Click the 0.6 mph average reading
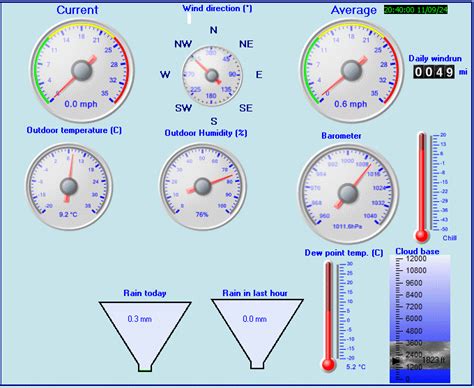The height and width of the screenshot is (388, 474). pyautogui.click(x=351, y=104)
